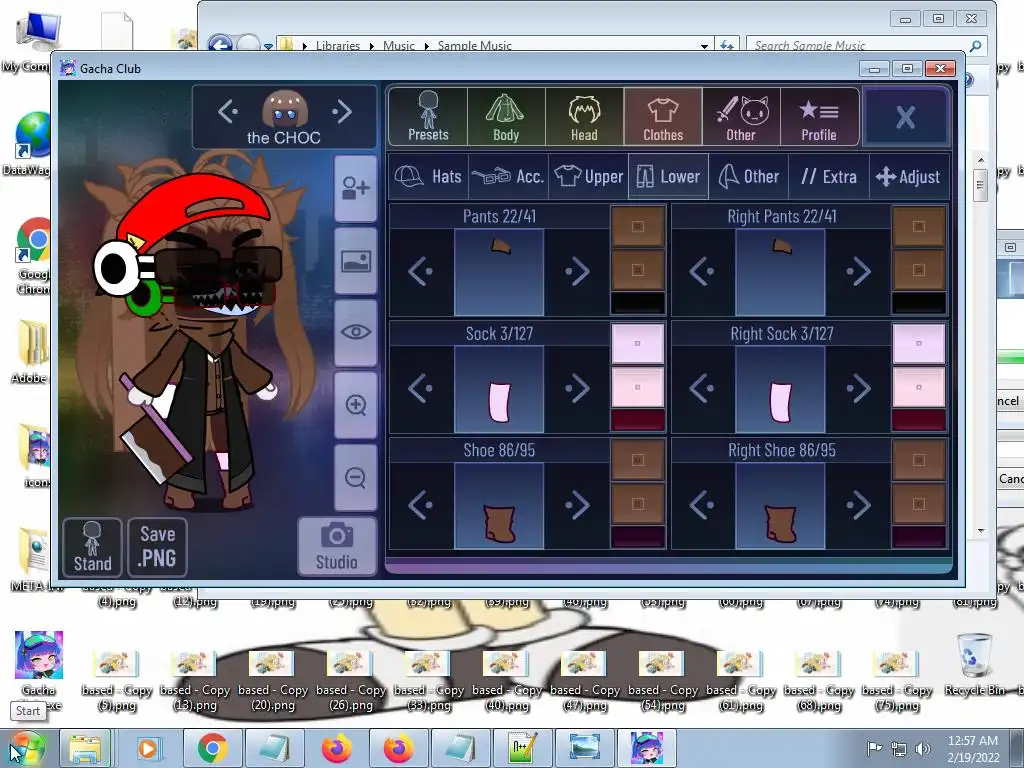Pick the top brown Pants color swatch
Image resolution: width=1024 pixels, height=768 pixels.
click(x=638, y=227)
